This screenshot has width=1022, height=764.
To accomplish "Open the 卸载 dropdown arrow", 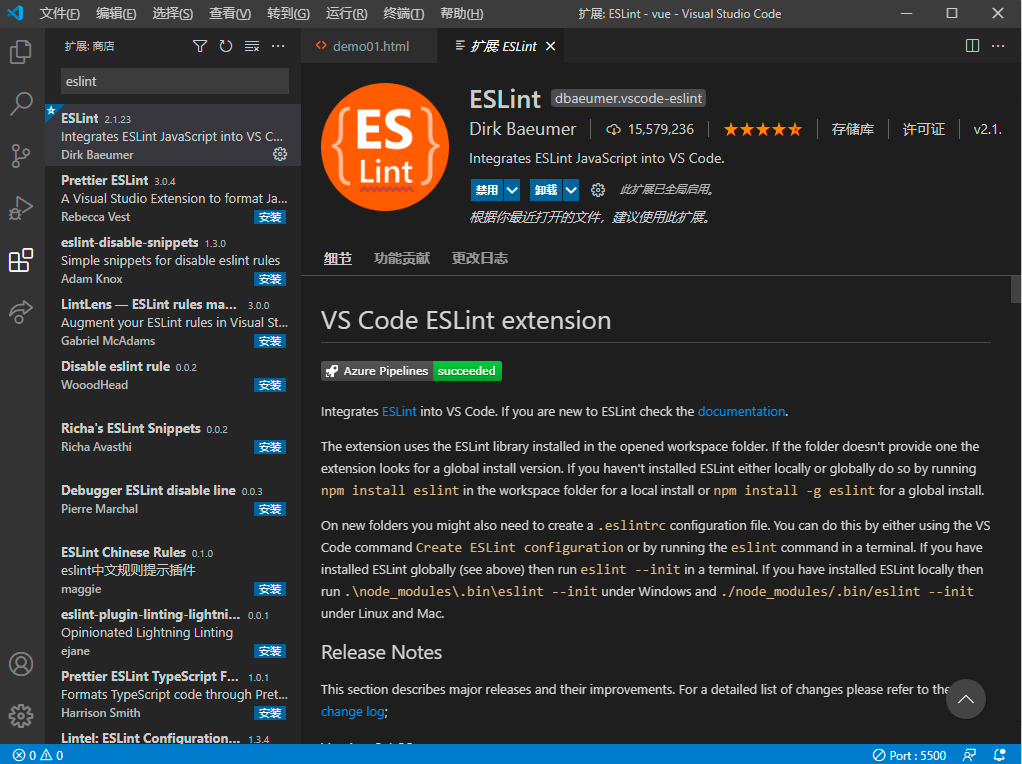I will point(571,190).
